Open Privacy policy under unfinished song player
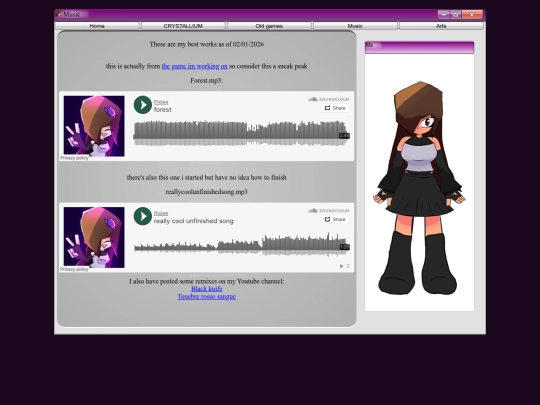 [74, 269]
